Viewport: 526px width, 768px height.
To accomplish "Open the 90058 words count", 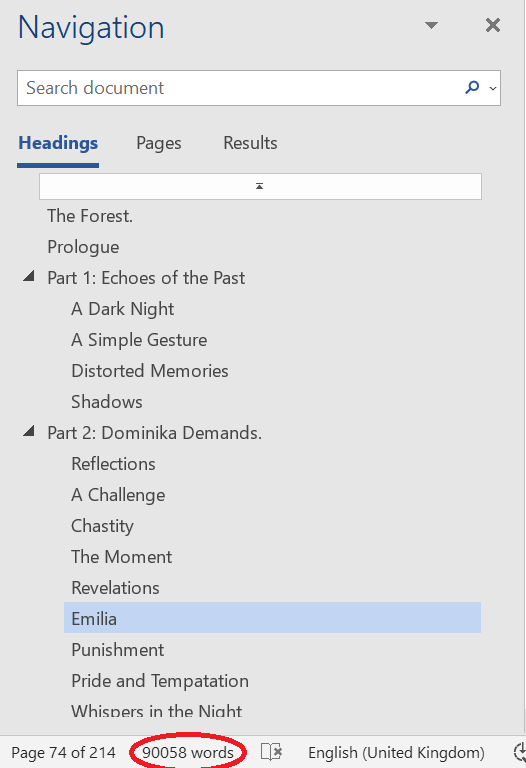I will (x=188, y=752).
